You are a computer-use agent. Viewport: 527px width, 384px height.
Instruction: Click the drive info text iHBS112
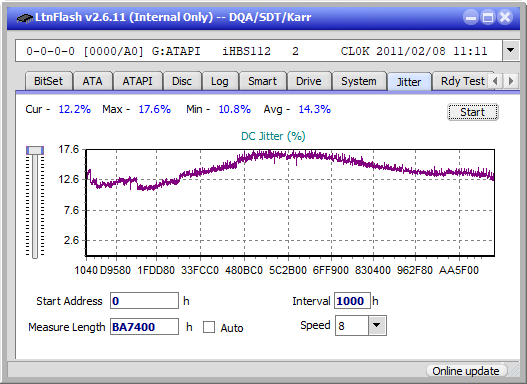click(x=246, y=51)
